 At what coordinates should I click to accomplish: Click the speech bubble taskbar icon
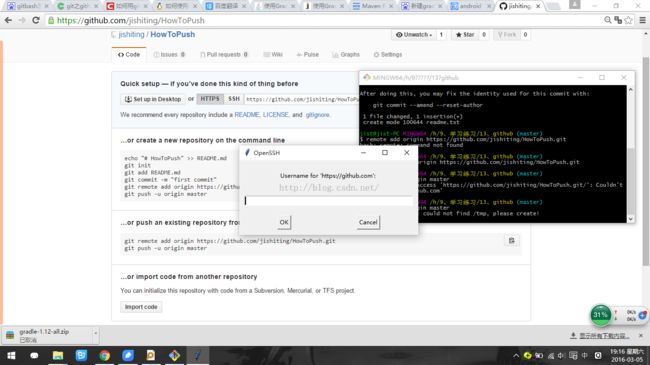pyautogui.click(x=34, y=355)
